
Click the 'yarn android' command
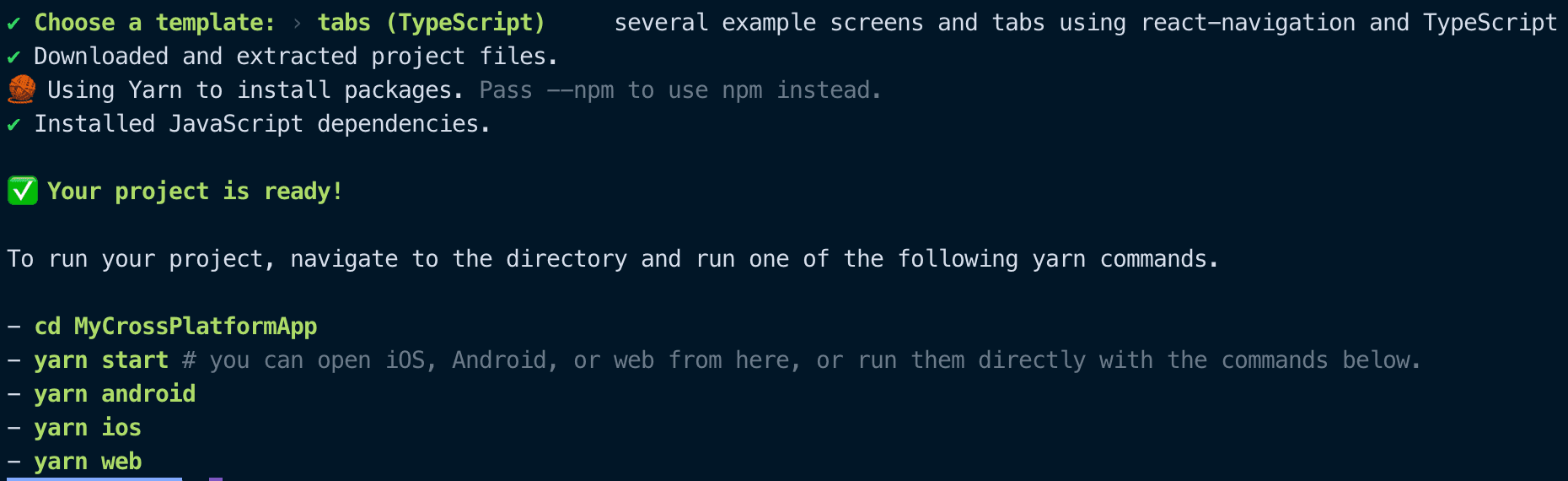(x=115, y=394)
